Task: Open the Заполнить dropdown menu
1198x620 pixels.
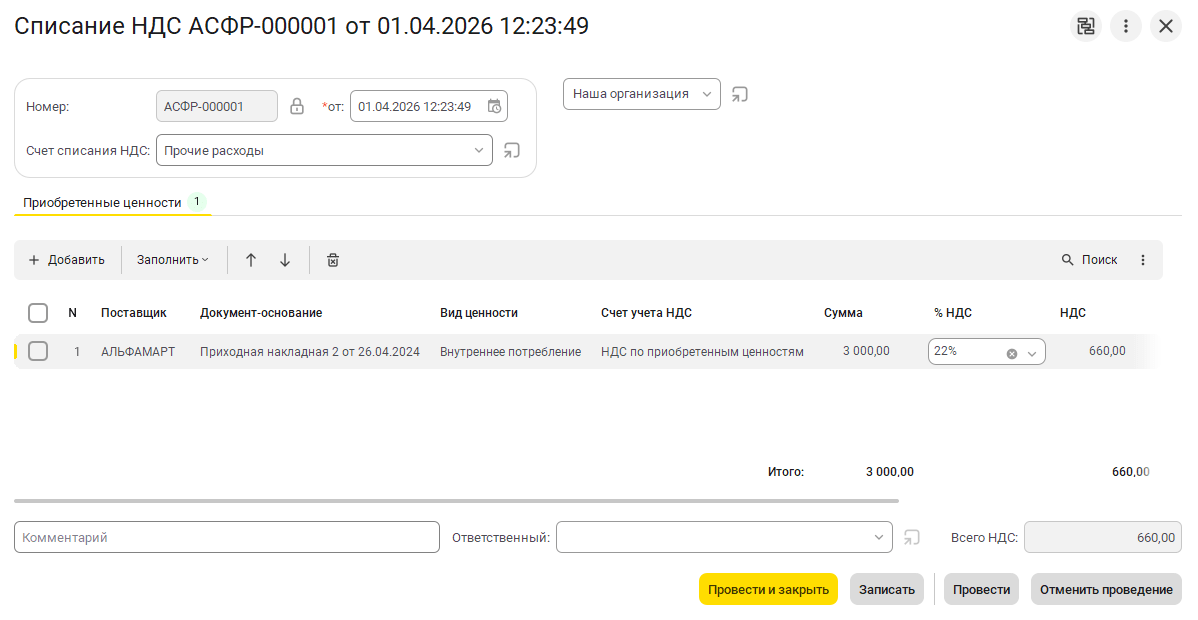Action: pos(173,260)
